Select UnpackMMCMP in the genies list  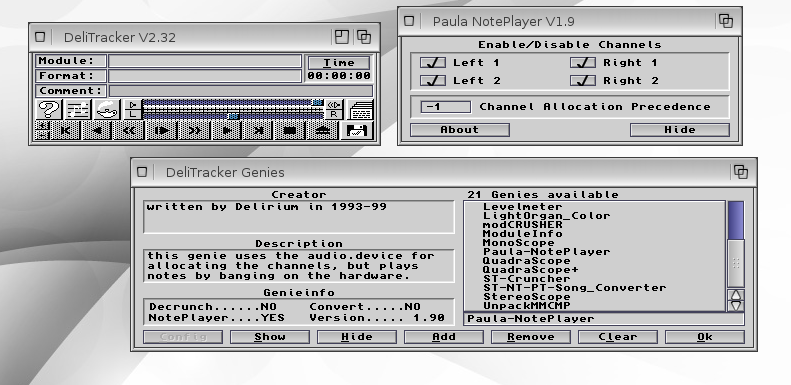[x=594, y=306]
